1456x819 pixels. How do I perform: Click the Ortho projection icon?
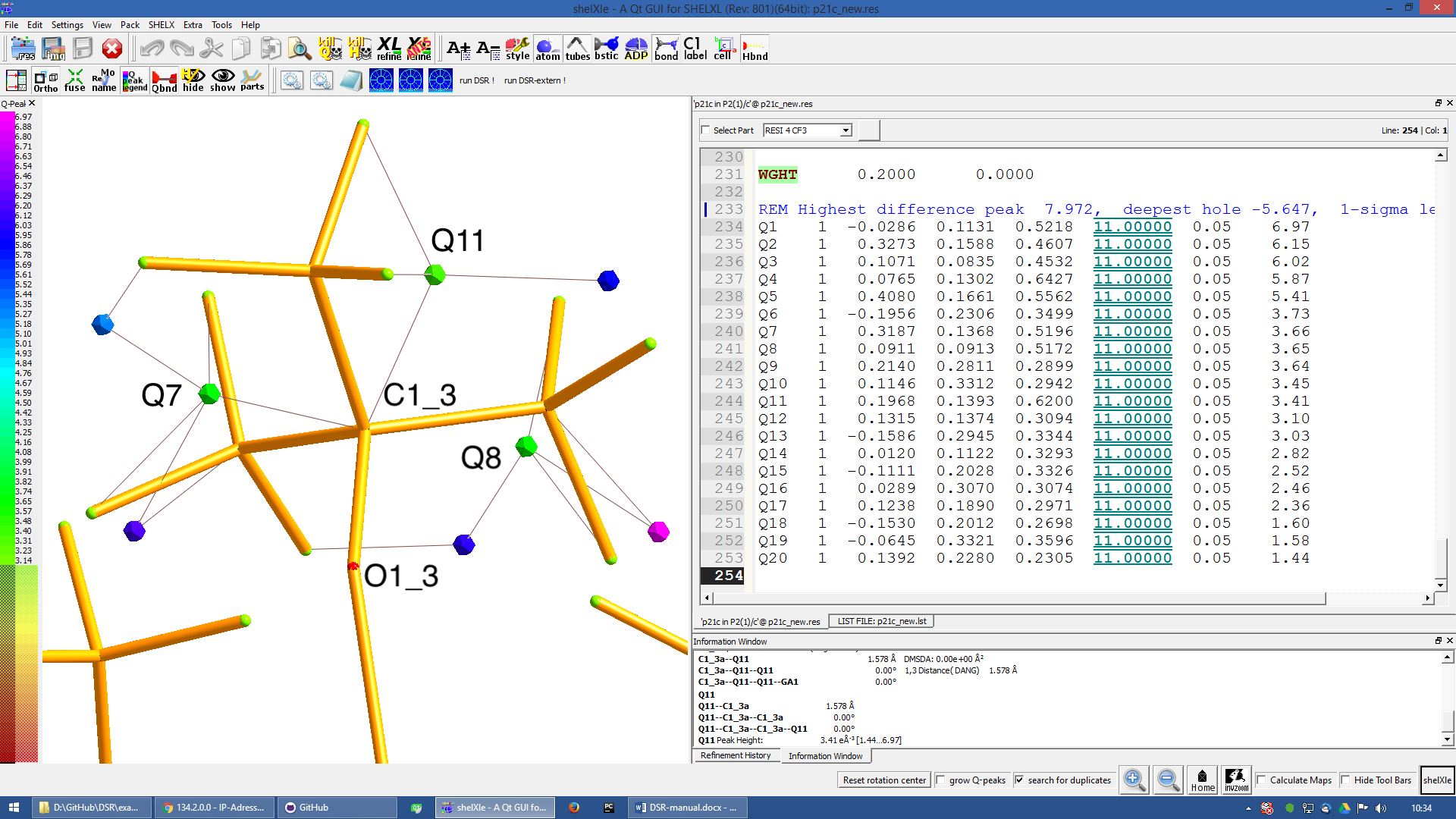(45, 80)
